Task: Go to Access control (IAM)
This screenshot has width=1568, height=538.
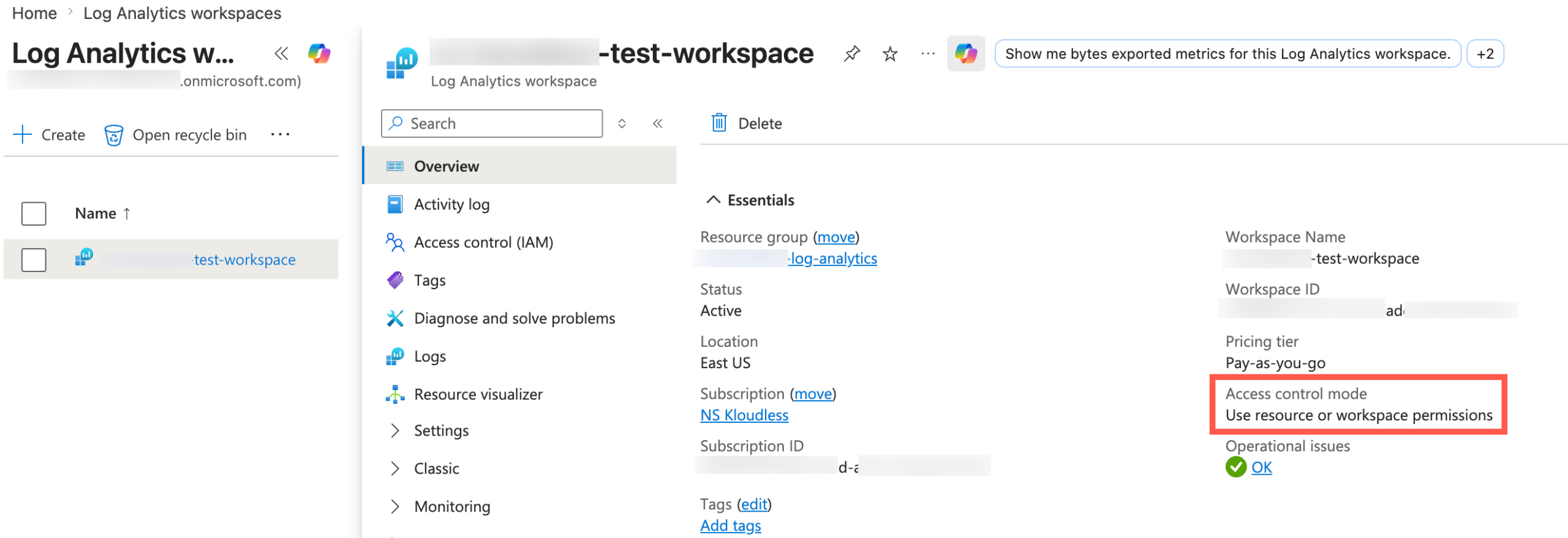Action: pyautogui.click(x=483, y=242)
